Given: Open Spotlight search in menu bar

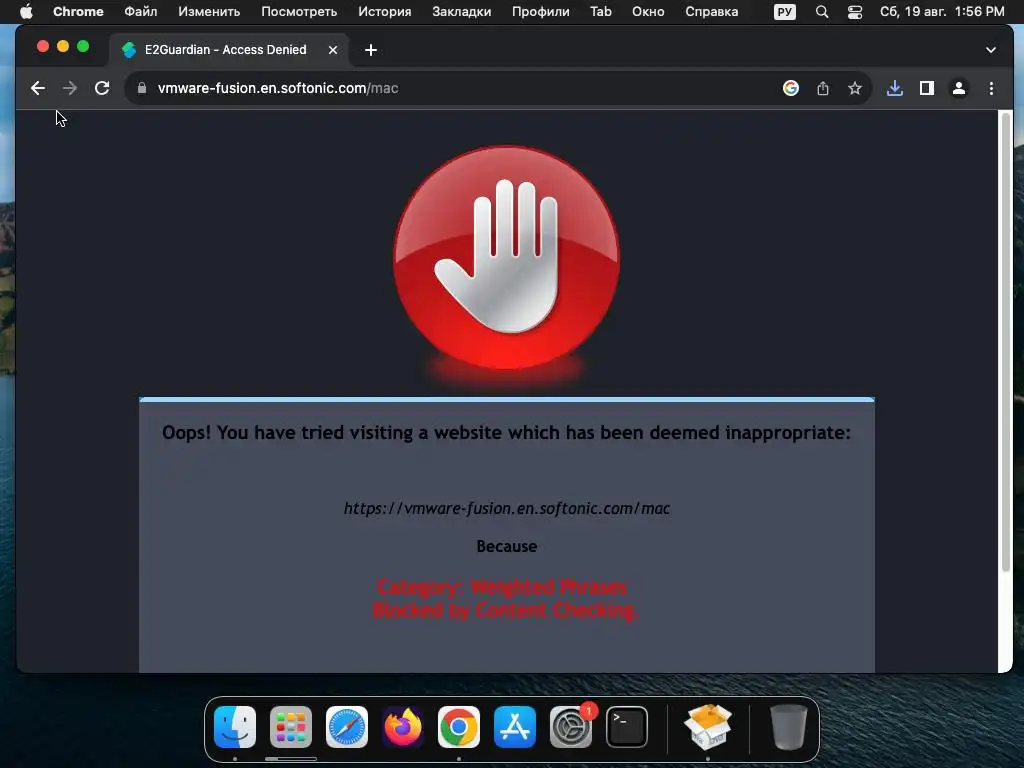Looking at the screenshot, I should point(822,12).
